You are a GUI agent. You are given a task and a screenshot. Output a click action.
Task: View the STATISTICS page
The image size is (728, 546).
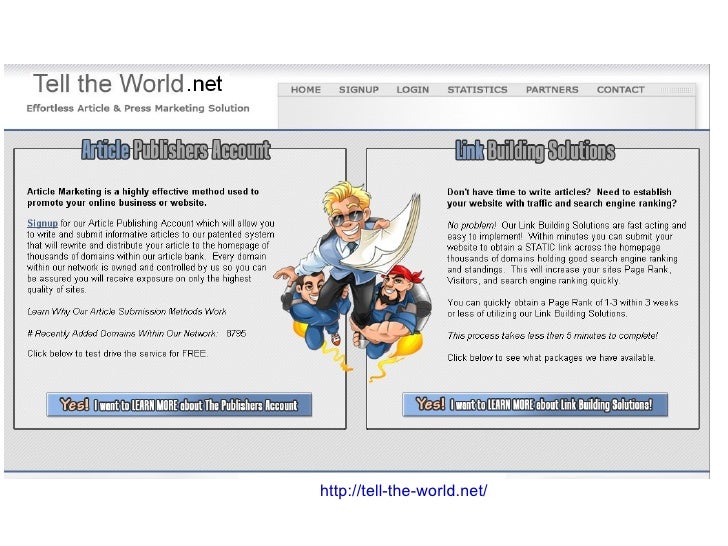pos(477,90)
